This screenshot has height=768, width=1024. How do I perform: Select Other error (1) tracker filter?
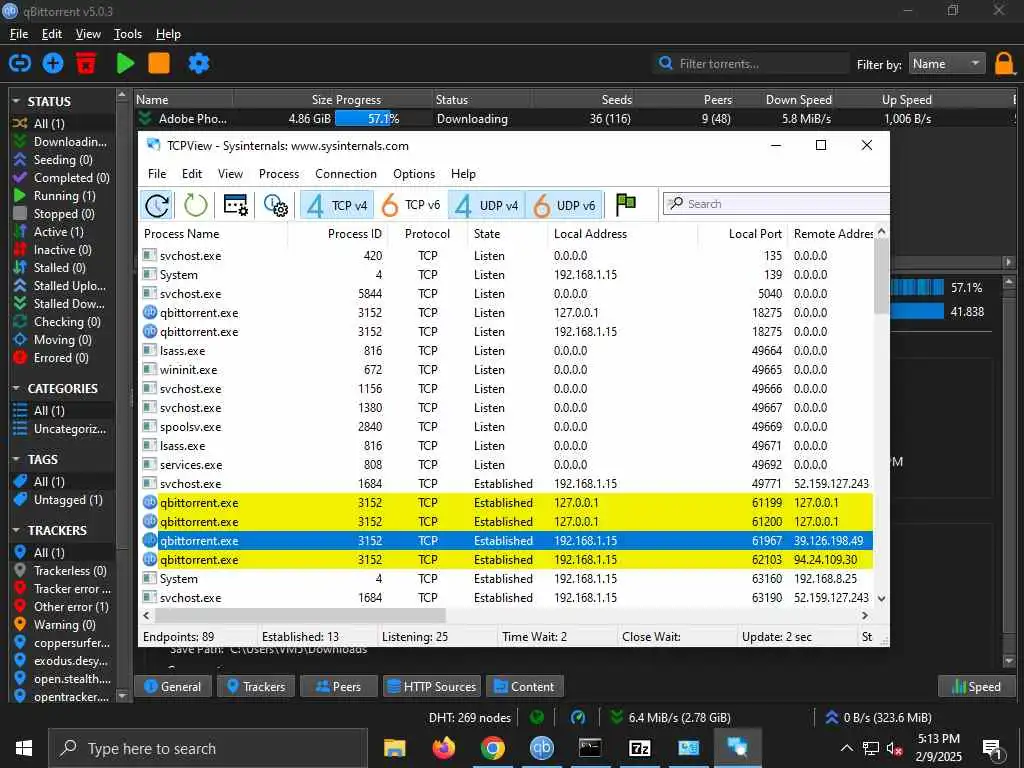coord(63,607)
